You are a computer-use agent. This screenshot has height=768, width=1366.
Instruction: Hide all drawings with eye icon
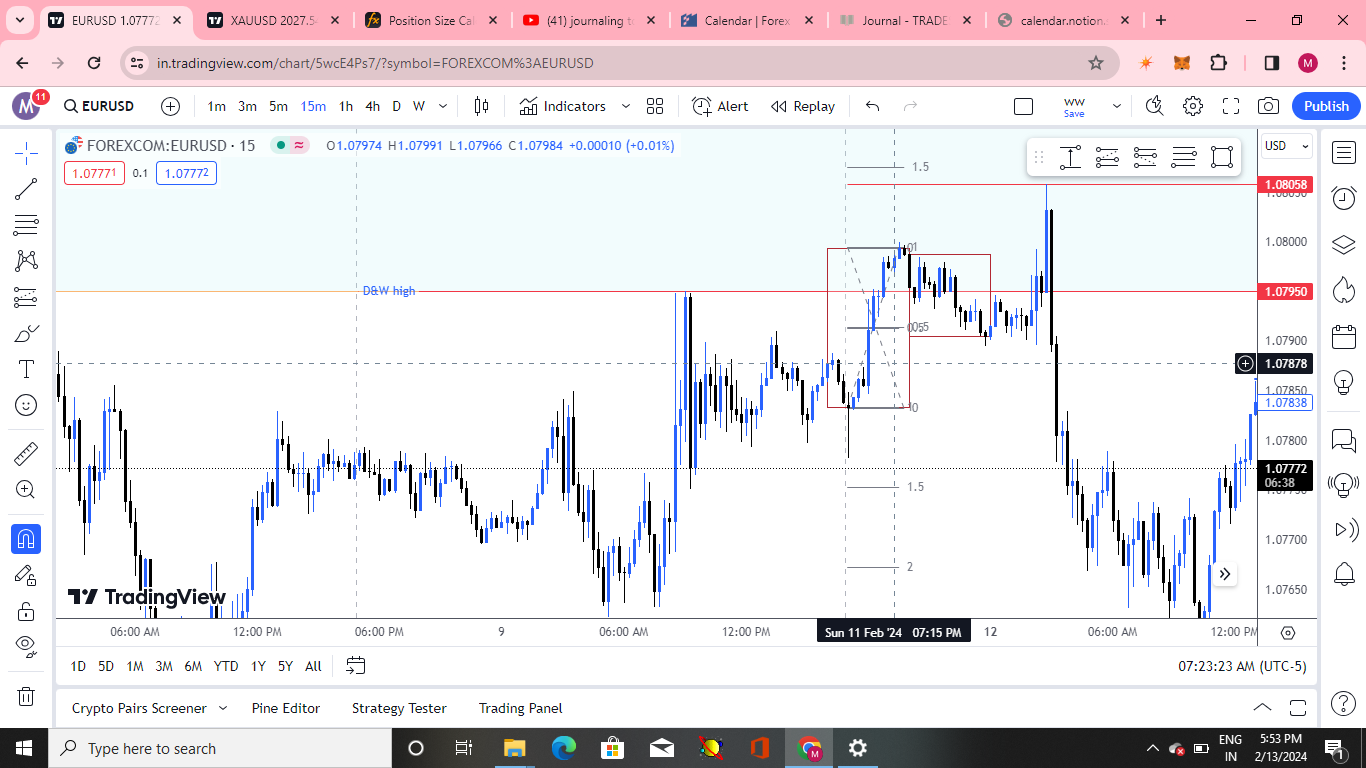26,645
